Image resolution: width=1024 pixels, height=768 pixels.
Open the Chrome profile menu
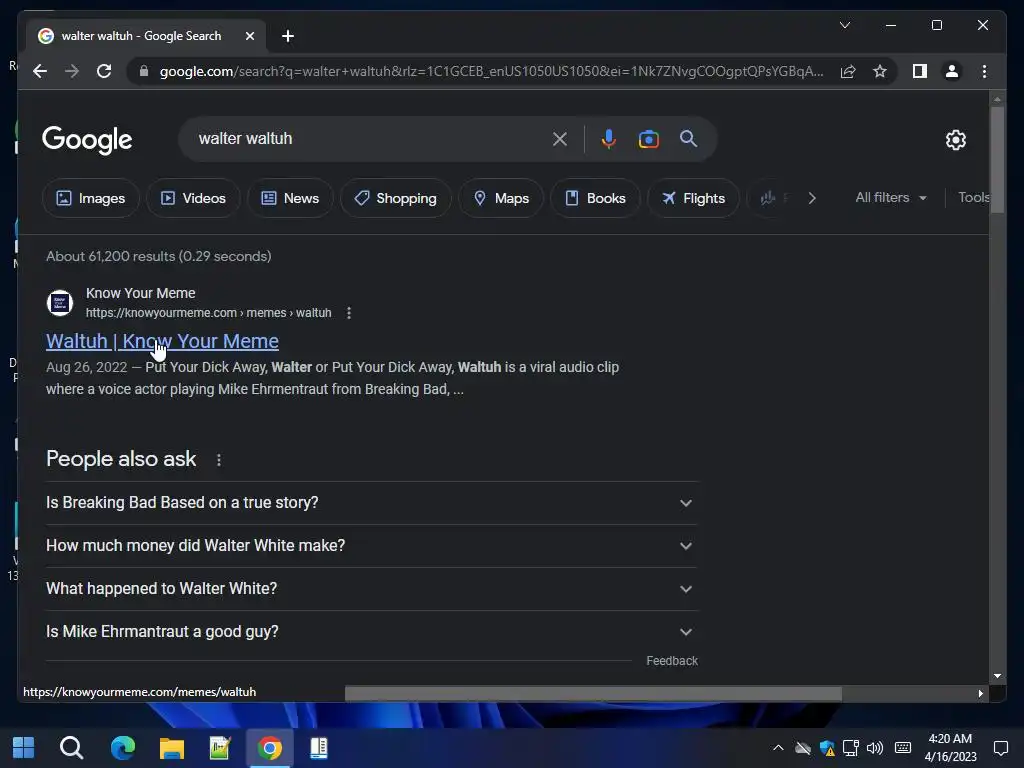tap(952, 71)
